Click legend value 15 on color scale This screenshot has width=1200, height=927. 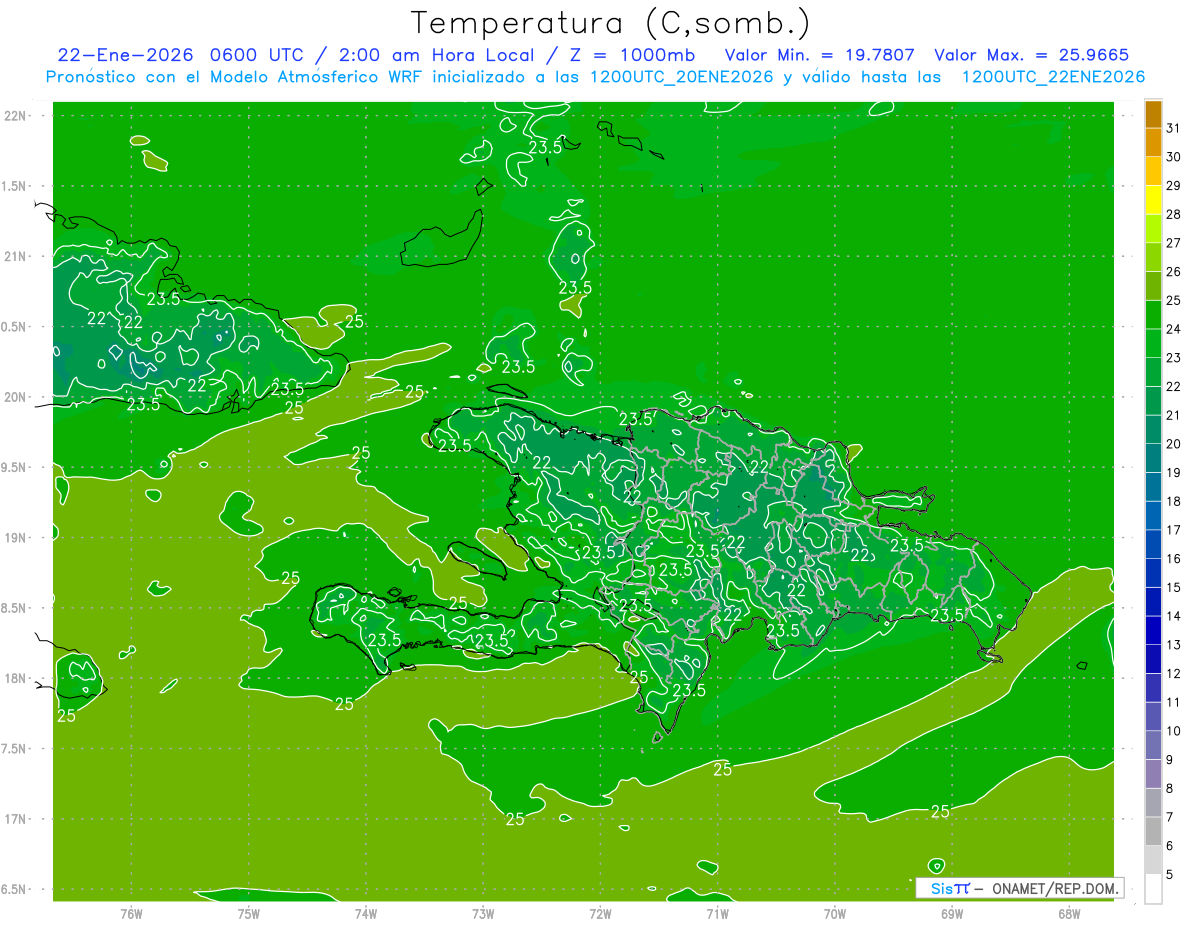coord(1173,587)
